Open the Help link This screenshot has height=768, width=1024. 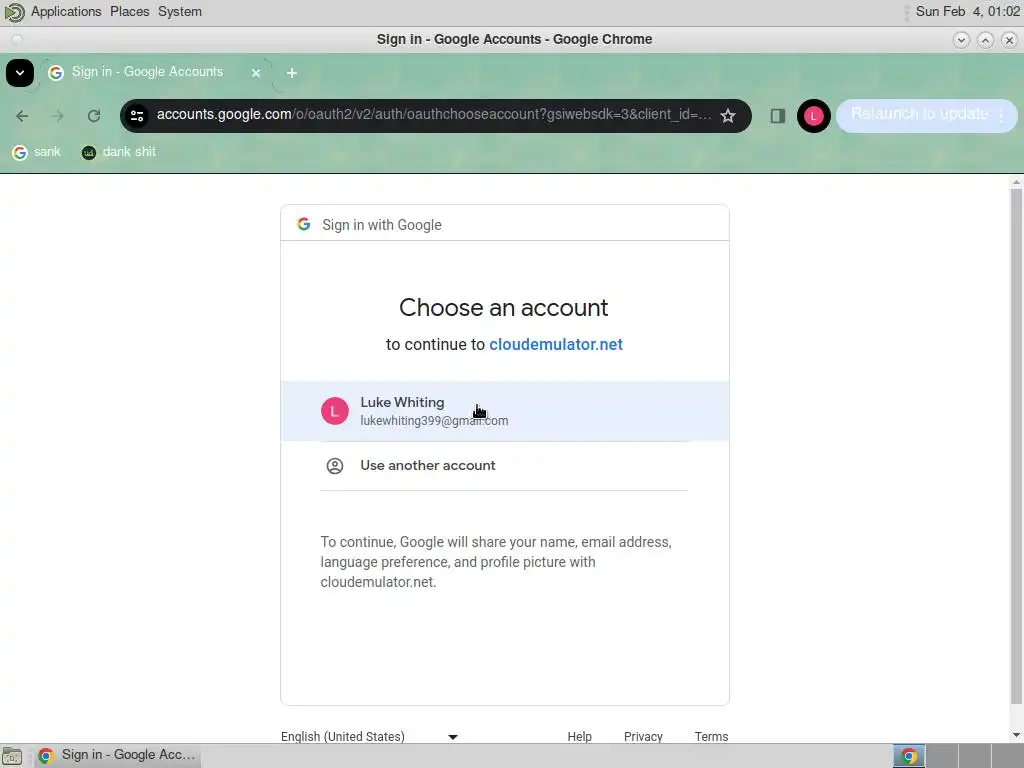point(579,737)
